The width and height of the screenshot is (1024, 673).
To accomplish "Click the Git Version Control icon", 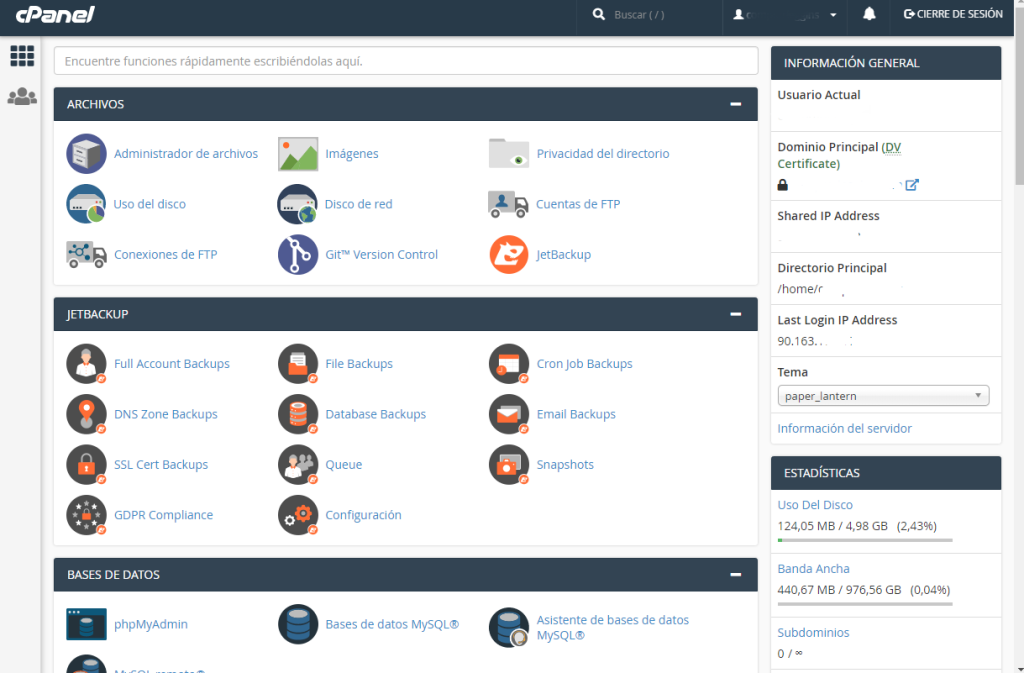I will coord(297,255).
